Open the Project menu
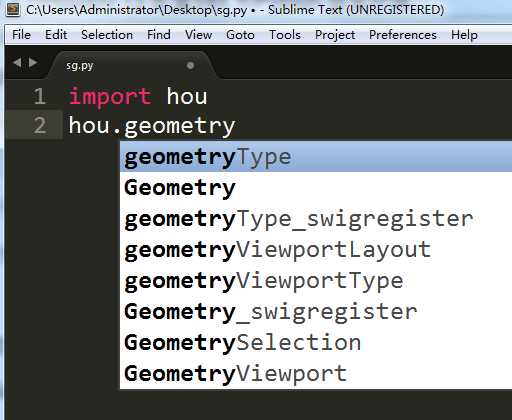Screen dimensions: 512x420 [x=335, y=35]
